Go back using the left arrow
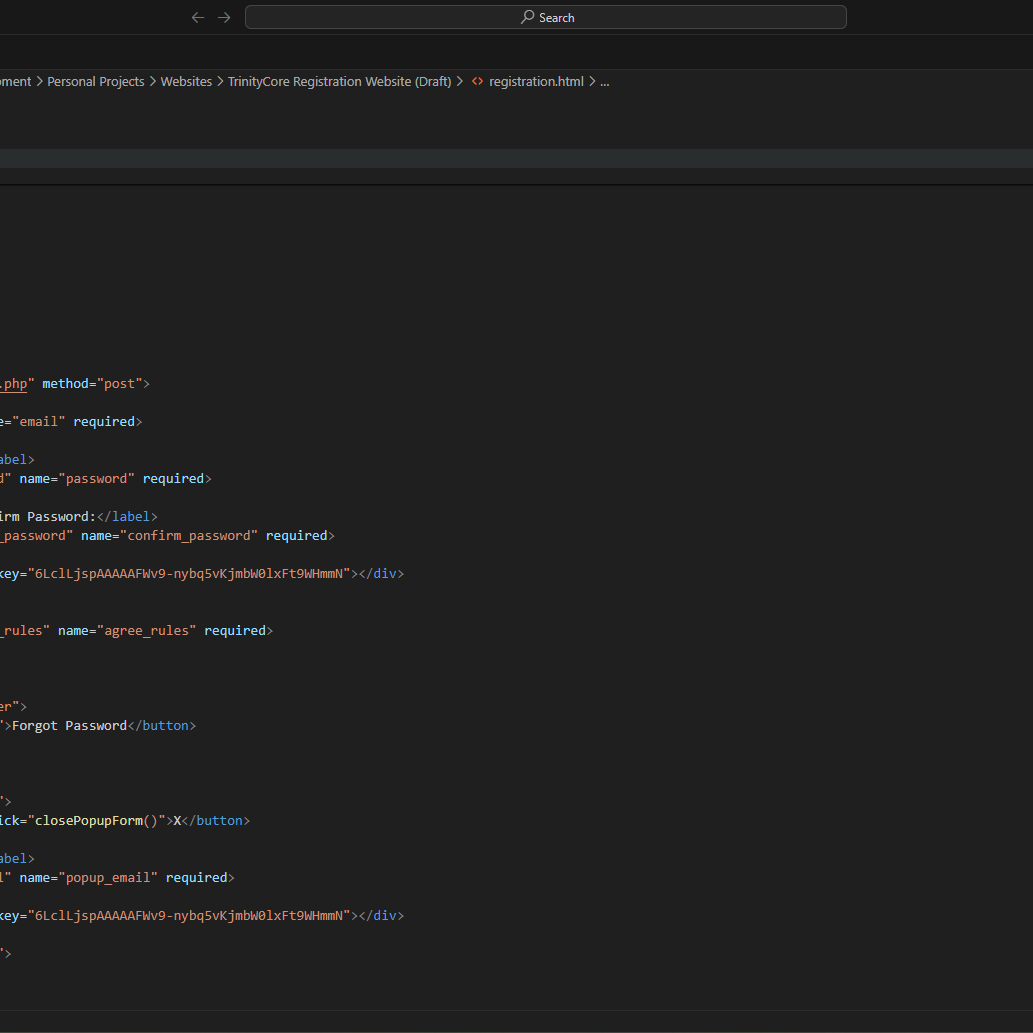 tap(198, 17)
